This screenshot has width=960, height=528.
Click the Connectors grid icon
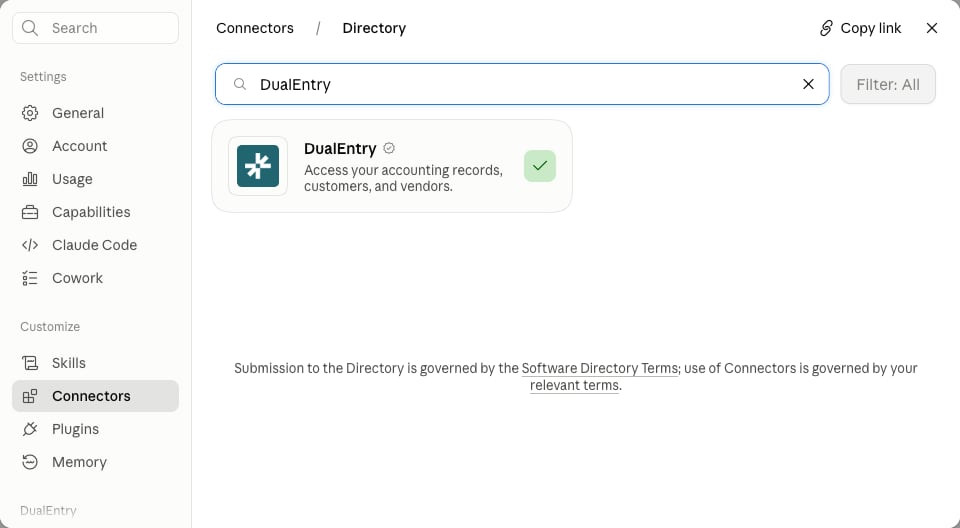click(x=29, y=396)
